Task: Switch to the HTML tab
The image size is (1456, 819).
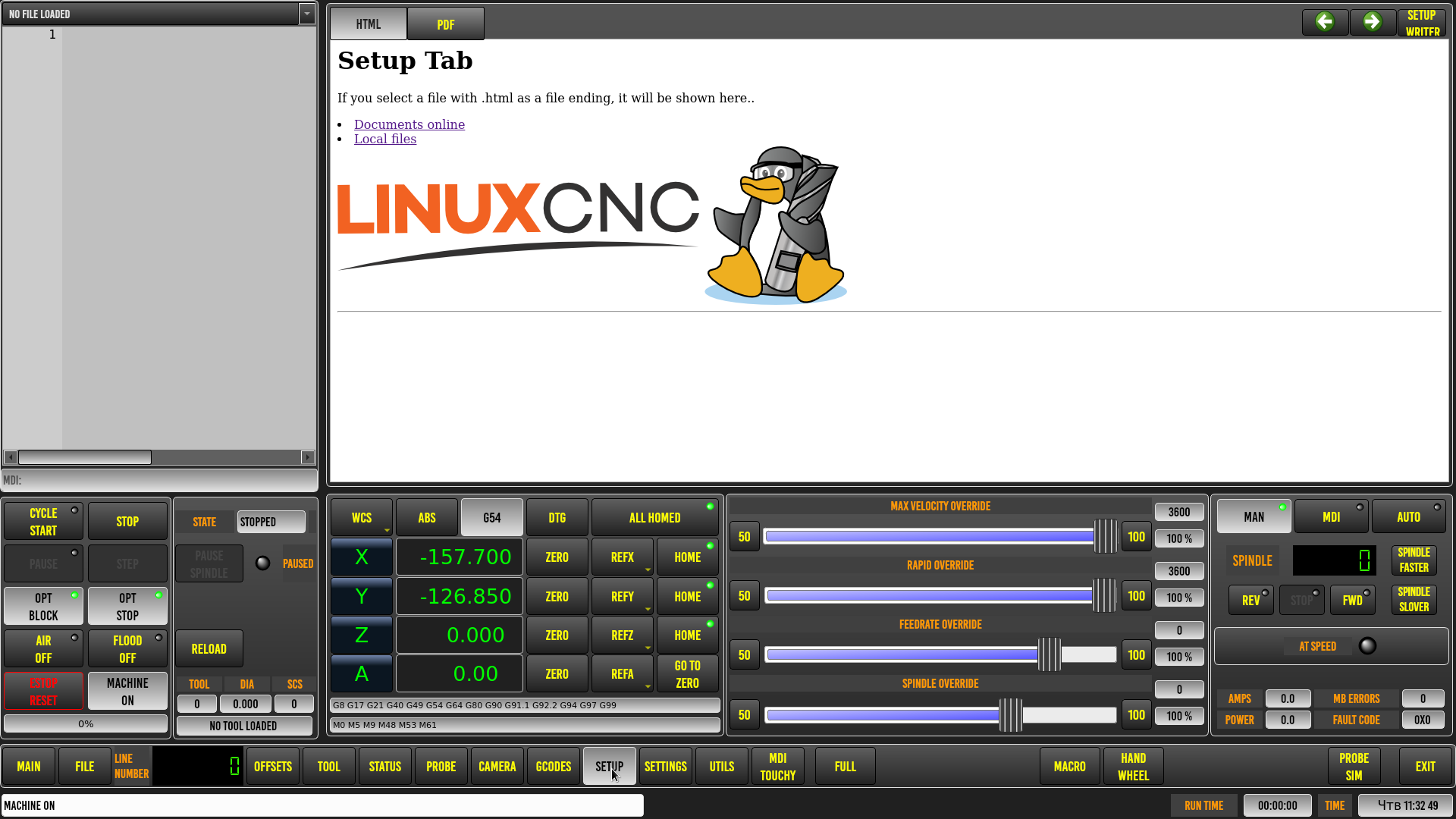Action: (x=369, y=24)
